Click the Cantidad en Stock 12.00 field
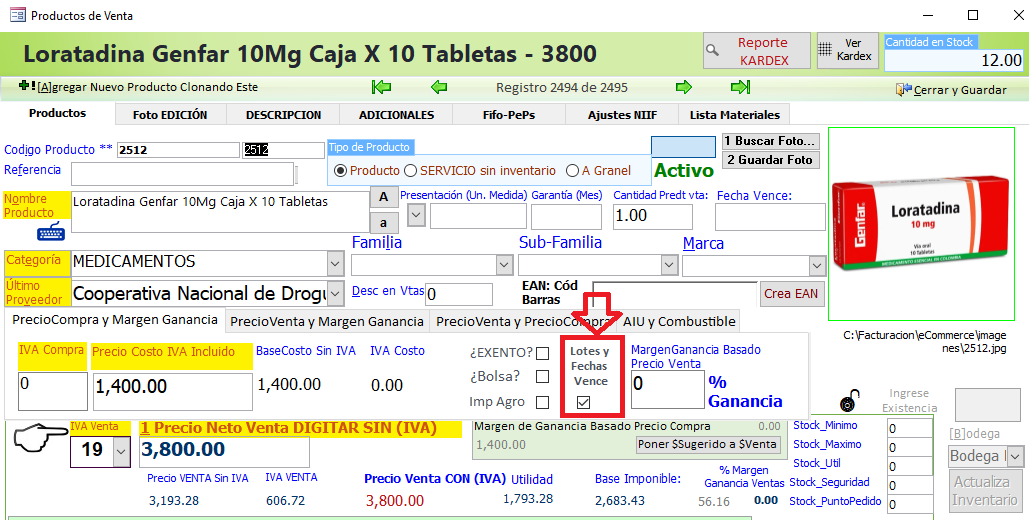The image size is (1029, 520). (954, 60)
